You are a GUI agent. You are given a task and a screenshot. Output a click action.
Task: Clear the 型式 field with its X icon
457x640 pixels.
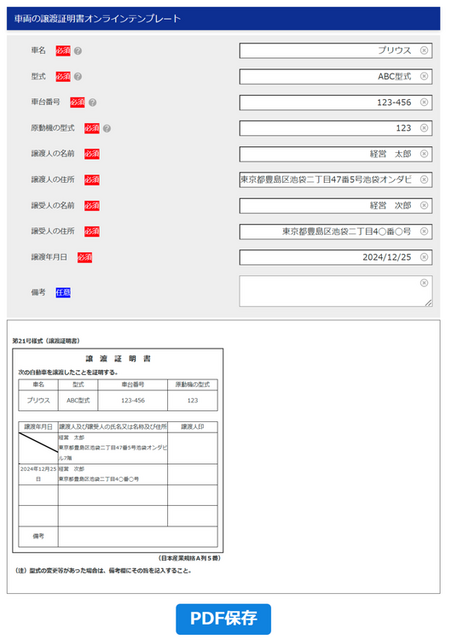pyautogui.click(x=424, y=76)
